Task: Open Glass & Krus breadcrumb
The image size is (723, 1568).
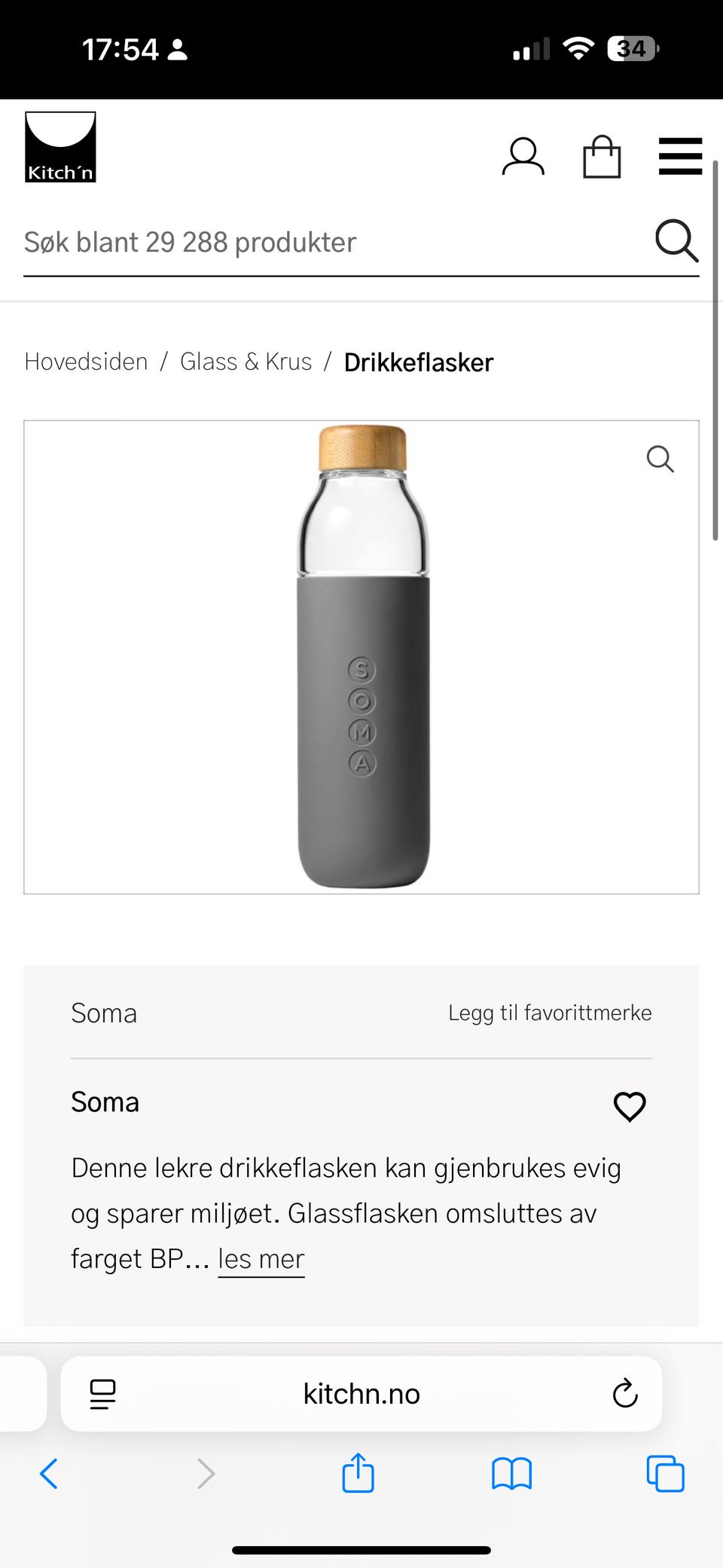Action: point(246,362)
